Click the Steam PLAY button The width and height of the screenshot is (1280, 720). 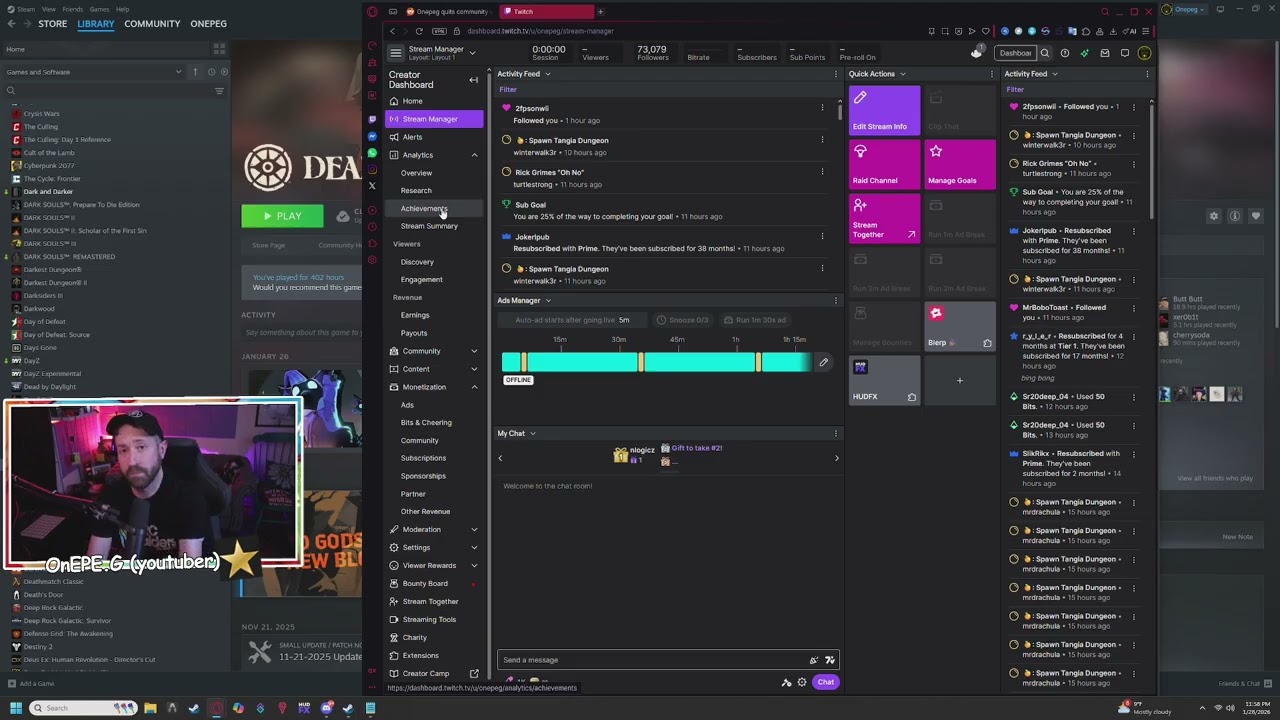282,216
